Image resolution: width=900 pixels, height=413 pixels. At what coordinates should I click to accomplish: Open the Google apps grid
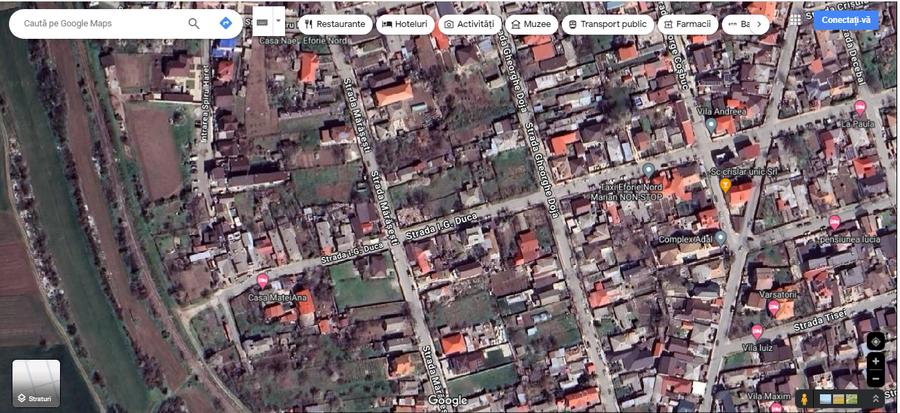click(x=795, y=20)
